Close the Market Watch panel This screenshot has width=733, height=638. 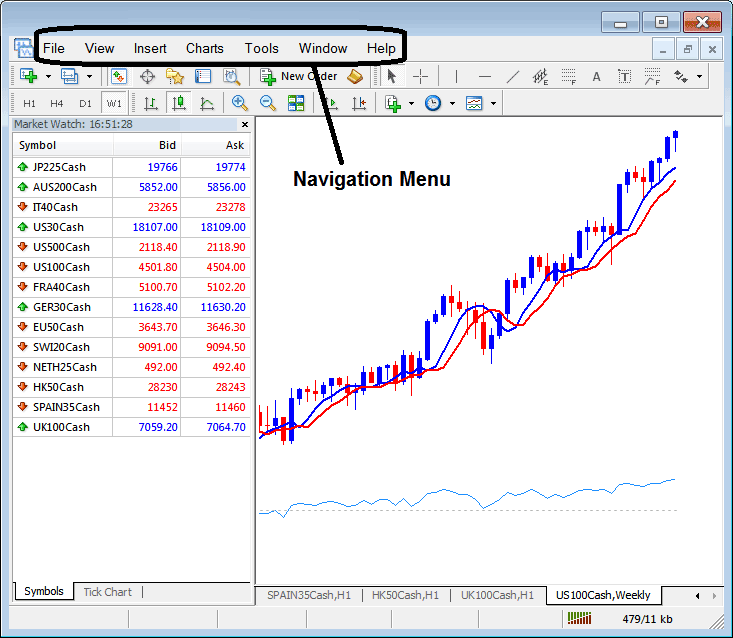click(x=244, y=124)
